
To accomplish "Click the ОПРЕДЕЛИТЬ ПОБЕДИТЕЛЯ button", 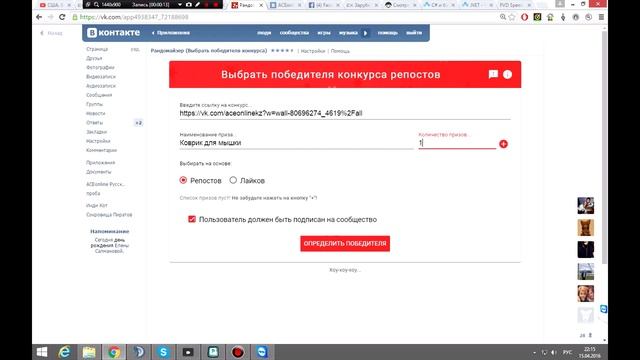I will click(x=345, y=243).
